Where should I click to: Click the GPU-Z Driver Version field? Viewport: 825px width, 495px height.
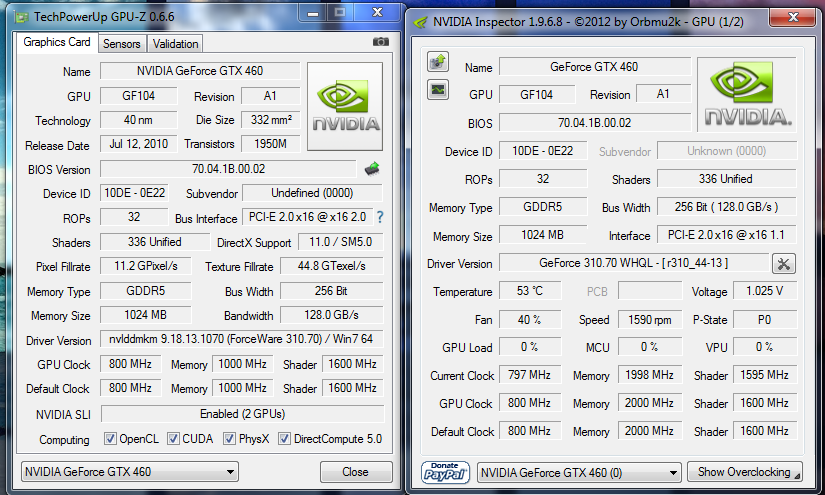(x=241, y=339)
